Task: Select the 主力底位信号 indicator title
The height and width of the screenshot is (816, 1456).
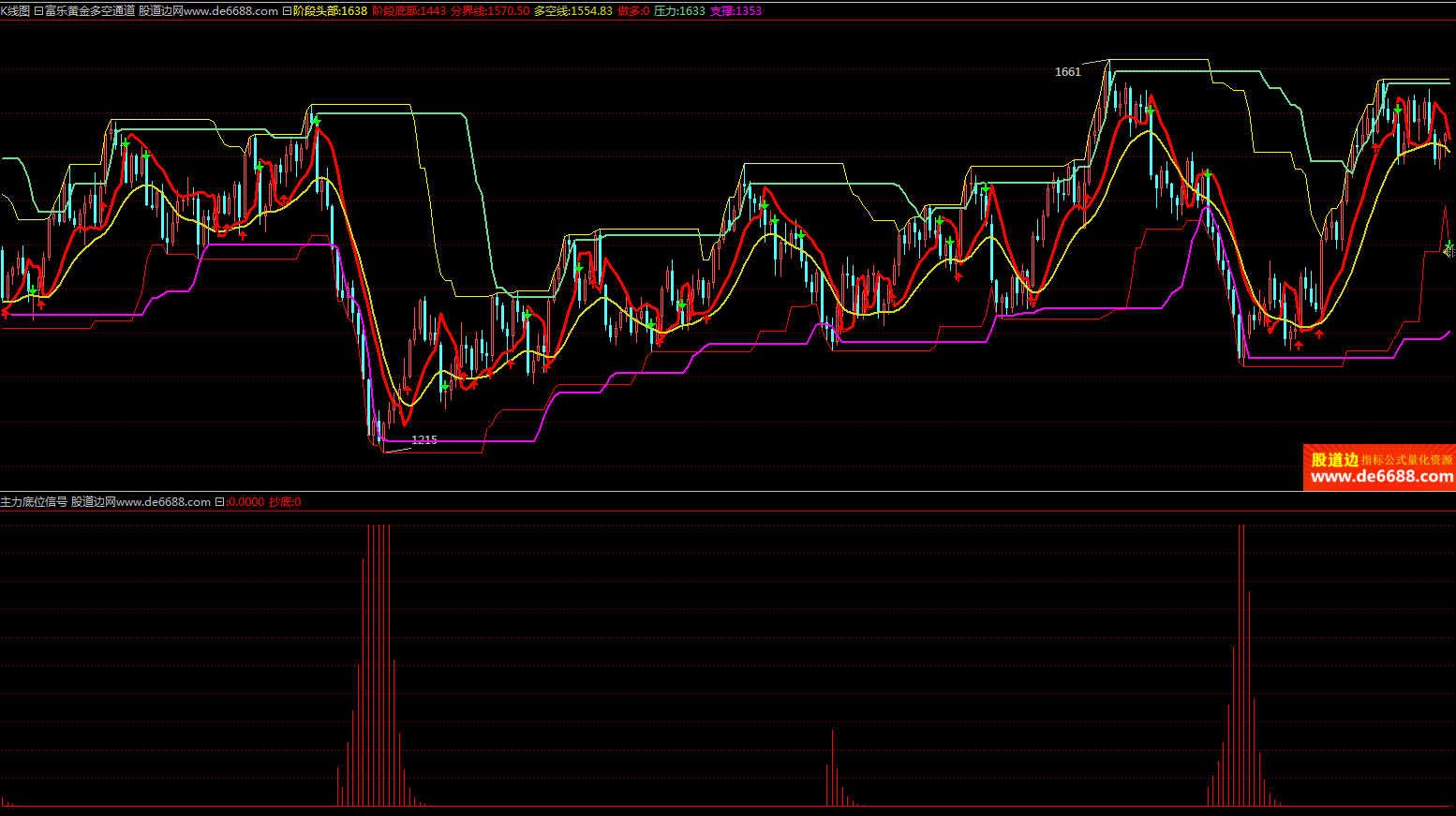Action: [x=34, y=502]
